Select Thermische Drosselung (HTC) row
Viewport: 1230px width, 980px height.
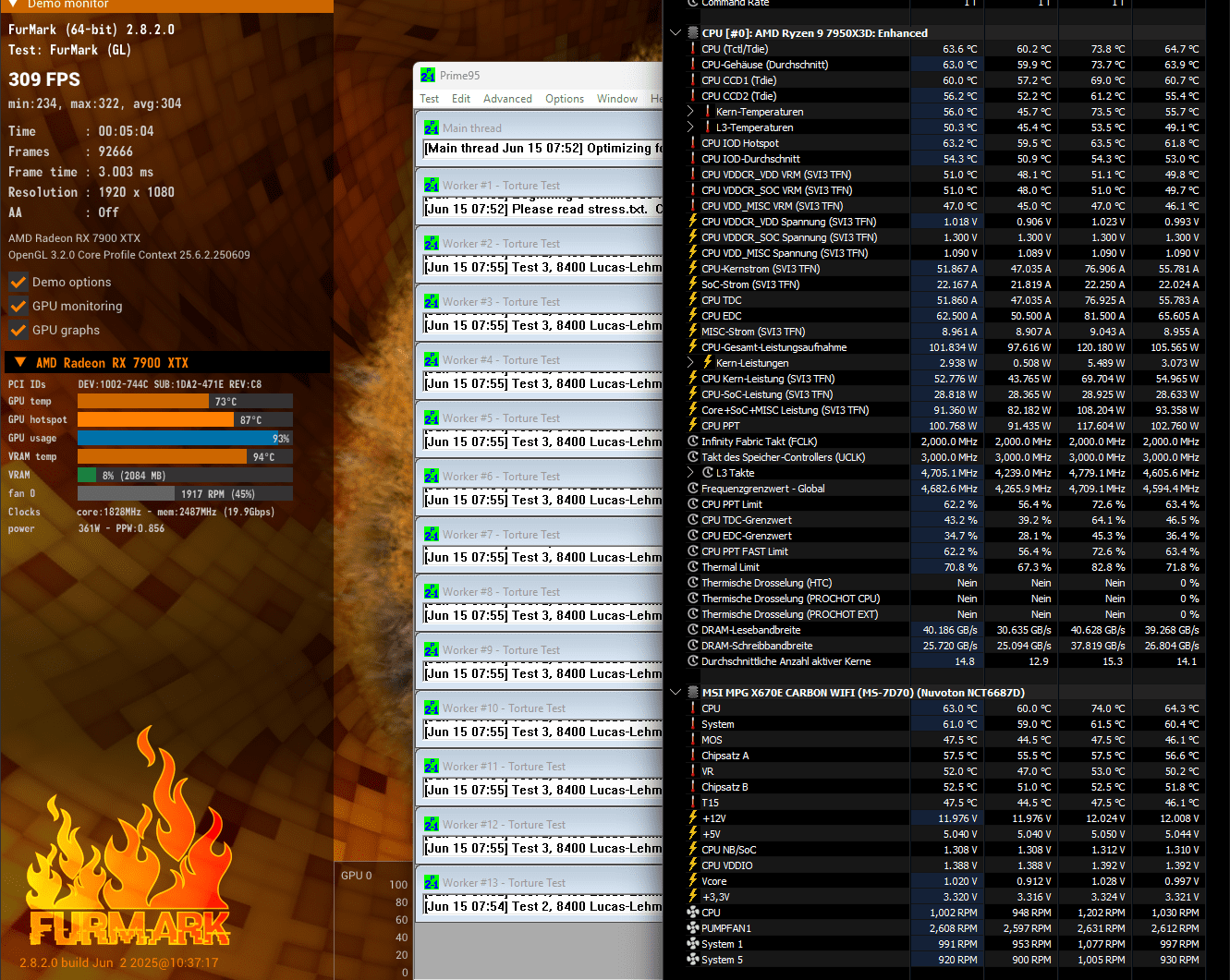(x=944, y=583)
